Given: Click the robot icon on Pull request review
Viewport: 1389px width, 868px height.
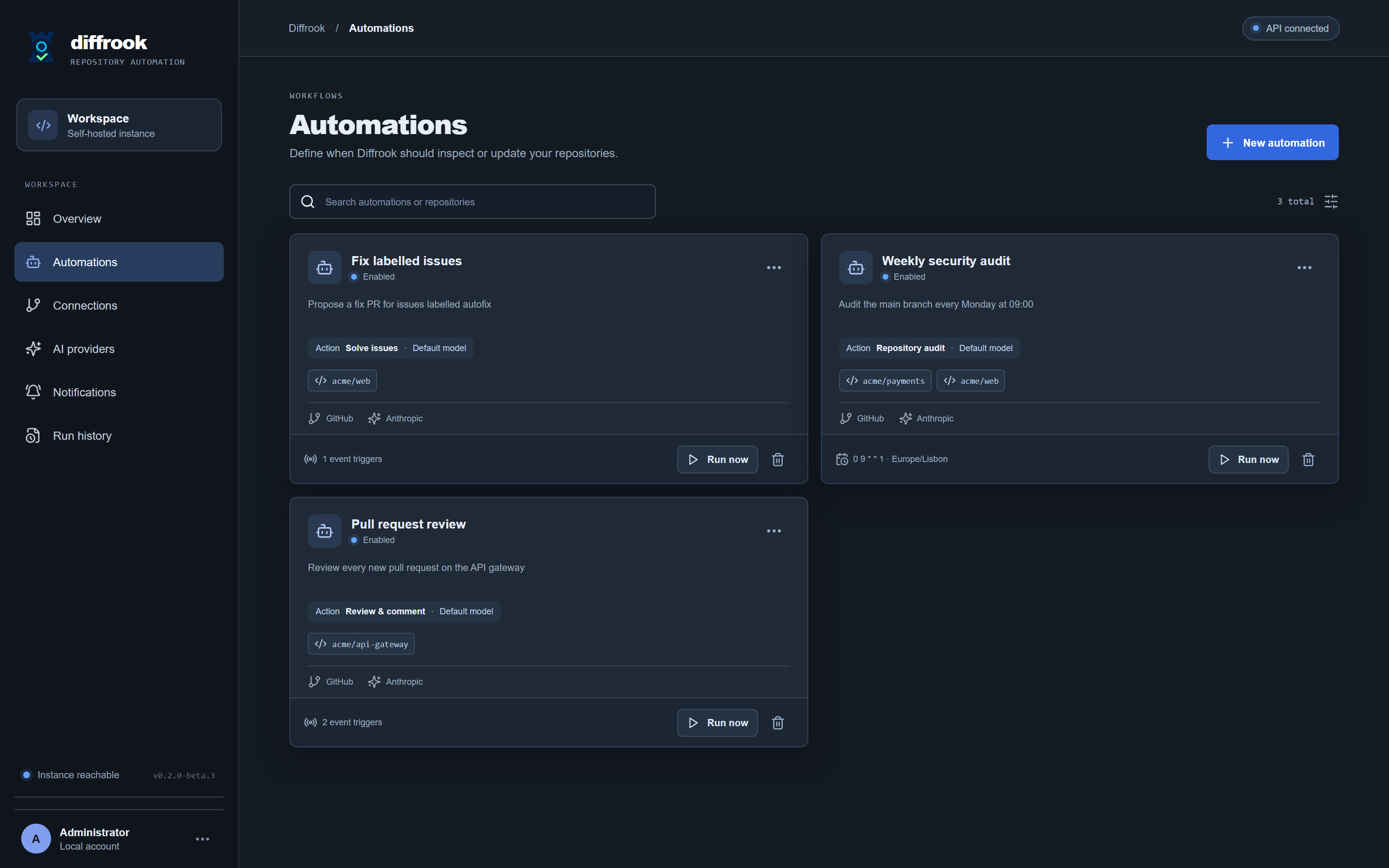Looking at the screenshot, I should coord(324,531).
